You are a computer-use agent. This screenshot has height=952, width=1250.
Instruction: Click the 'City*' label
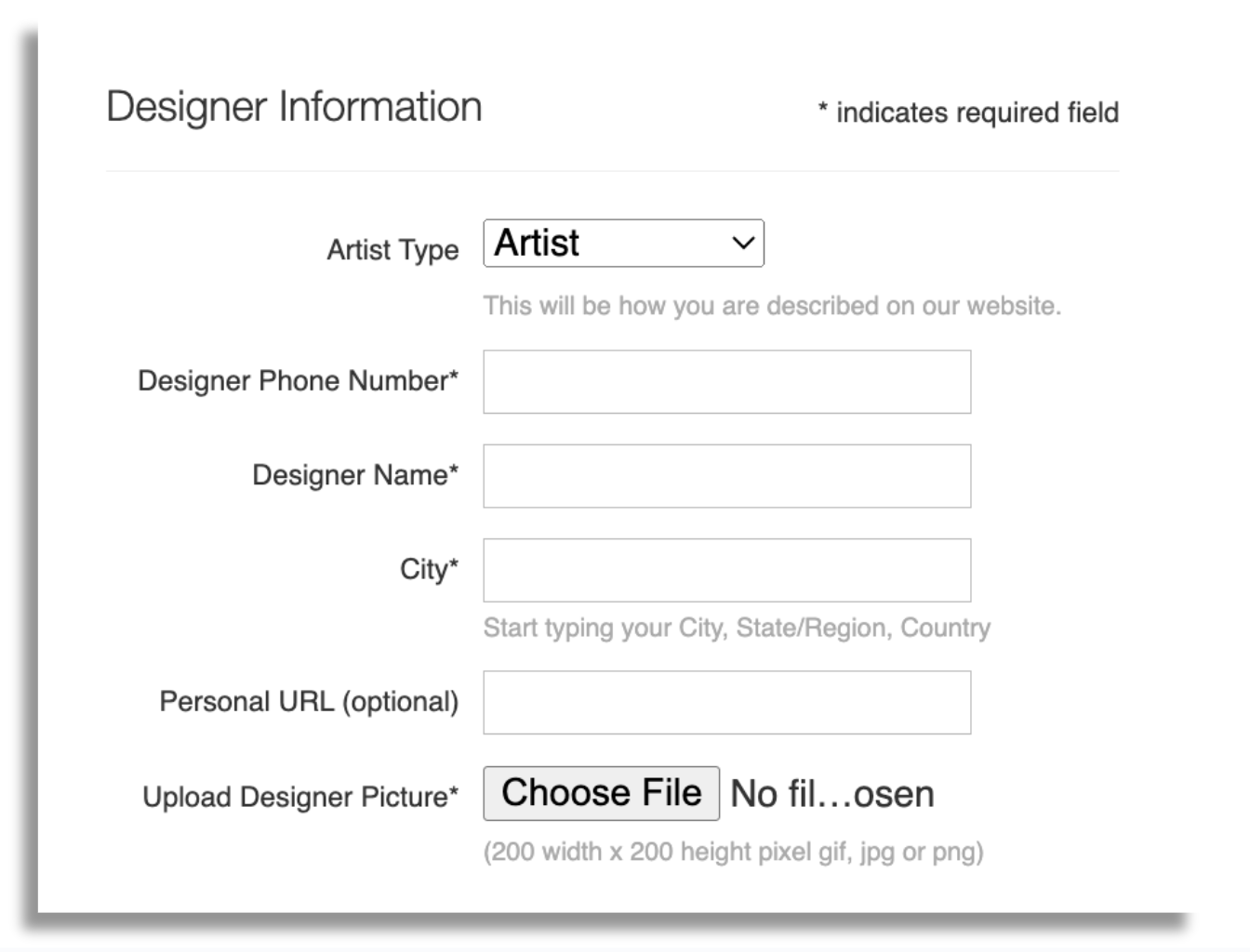tap(429, 569)
